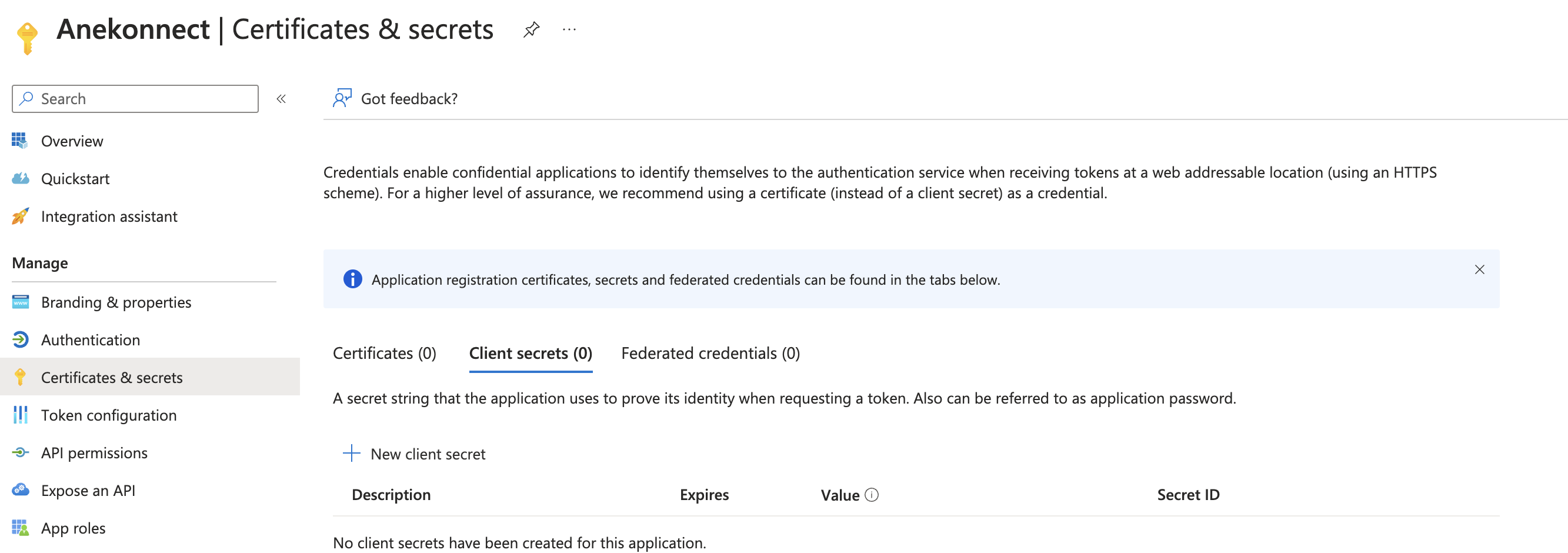Screen dimensions: 1568x553
Task: Click the blue info icon in the banner
Action: click(x=352, y=279)
